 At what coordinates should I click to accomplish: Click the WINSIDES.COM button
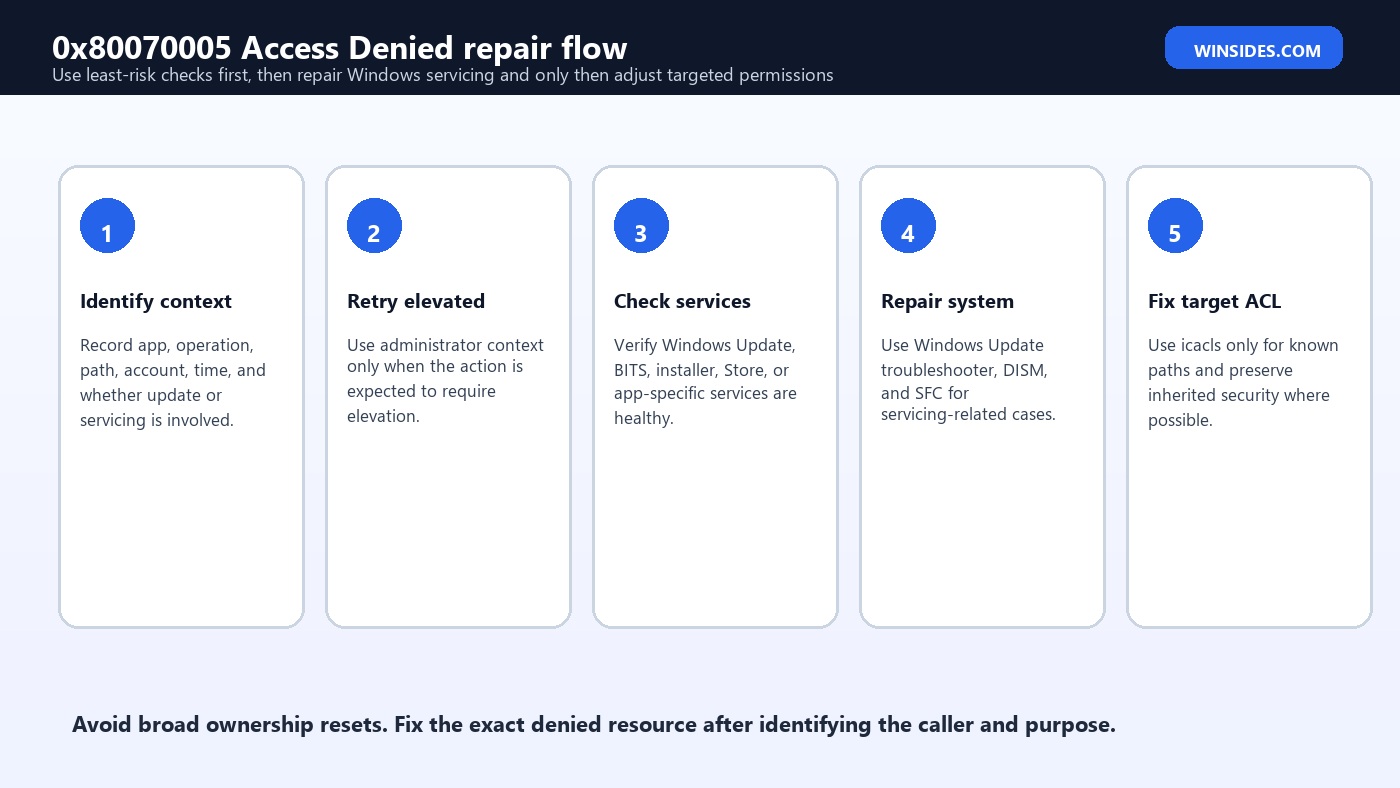[1253, 48]
